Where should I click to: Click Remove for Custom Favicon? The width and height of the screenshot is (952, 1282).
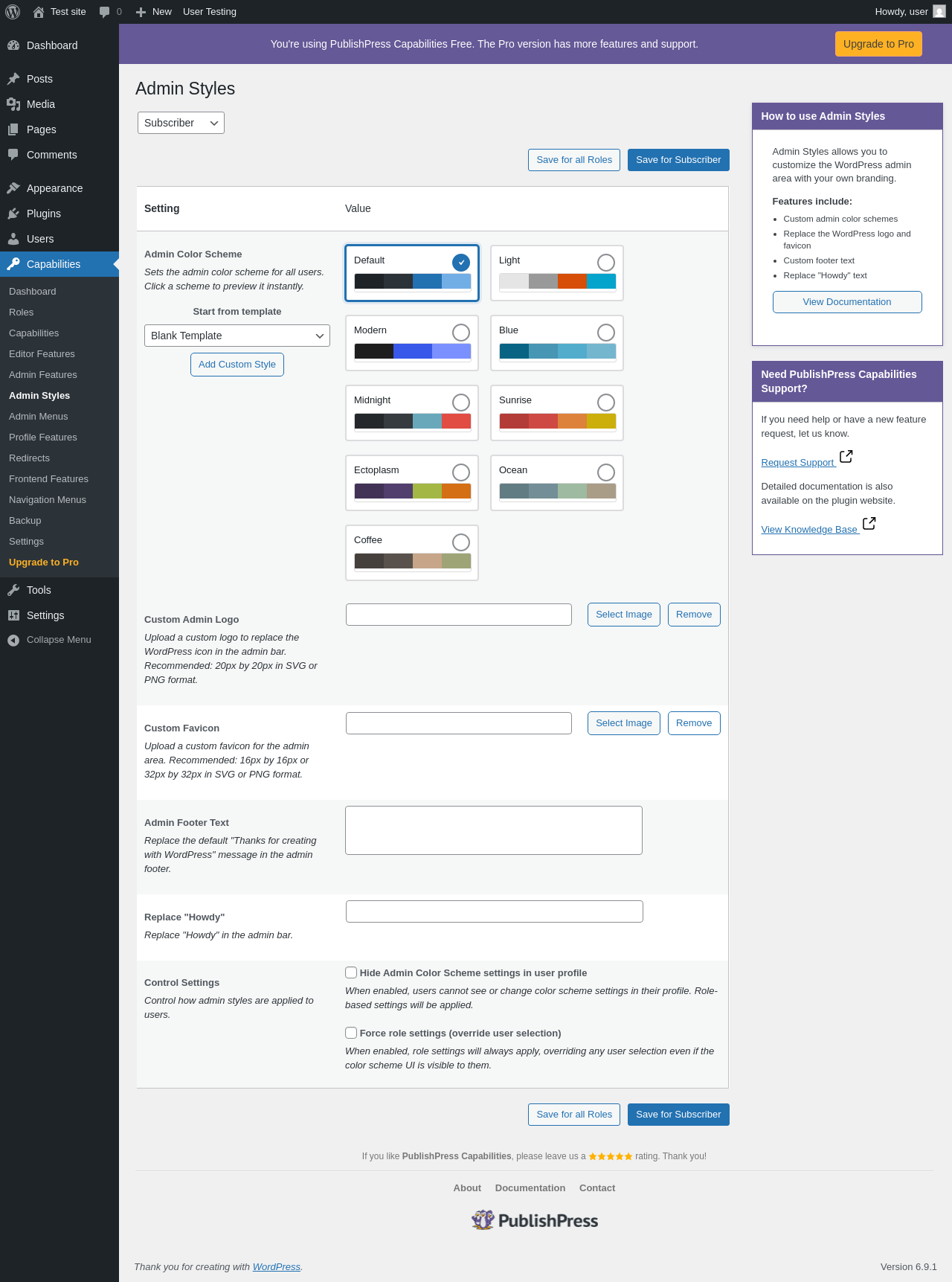click(694, 723)
